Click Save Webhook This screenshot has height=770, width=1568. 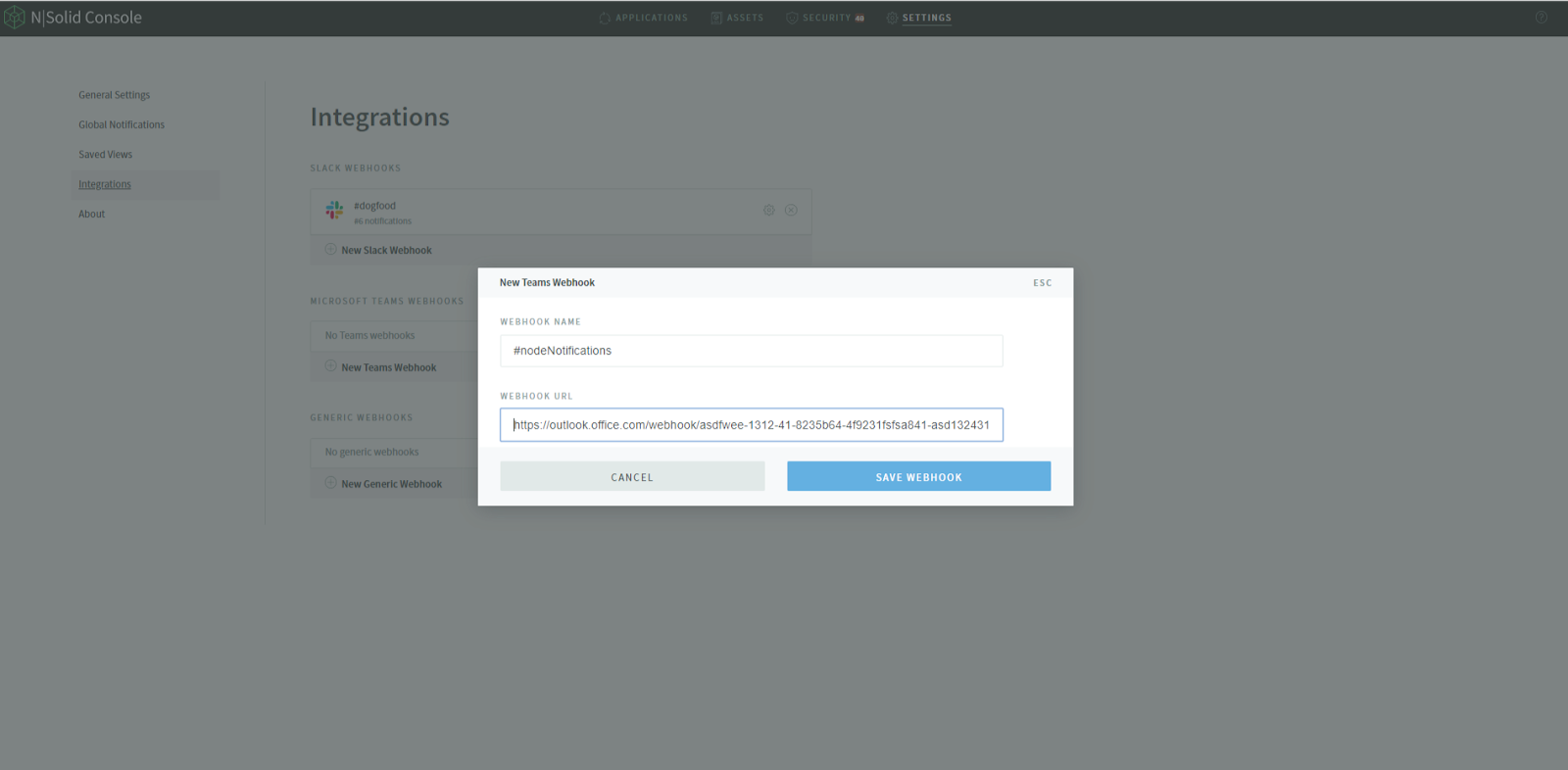click(x=919, y=477)
